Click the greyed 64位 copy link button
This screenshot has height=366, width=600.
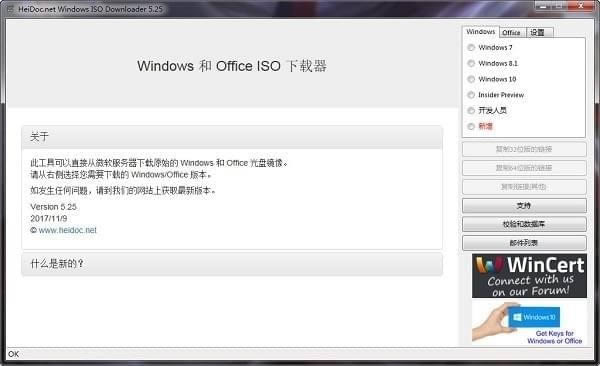524,168
